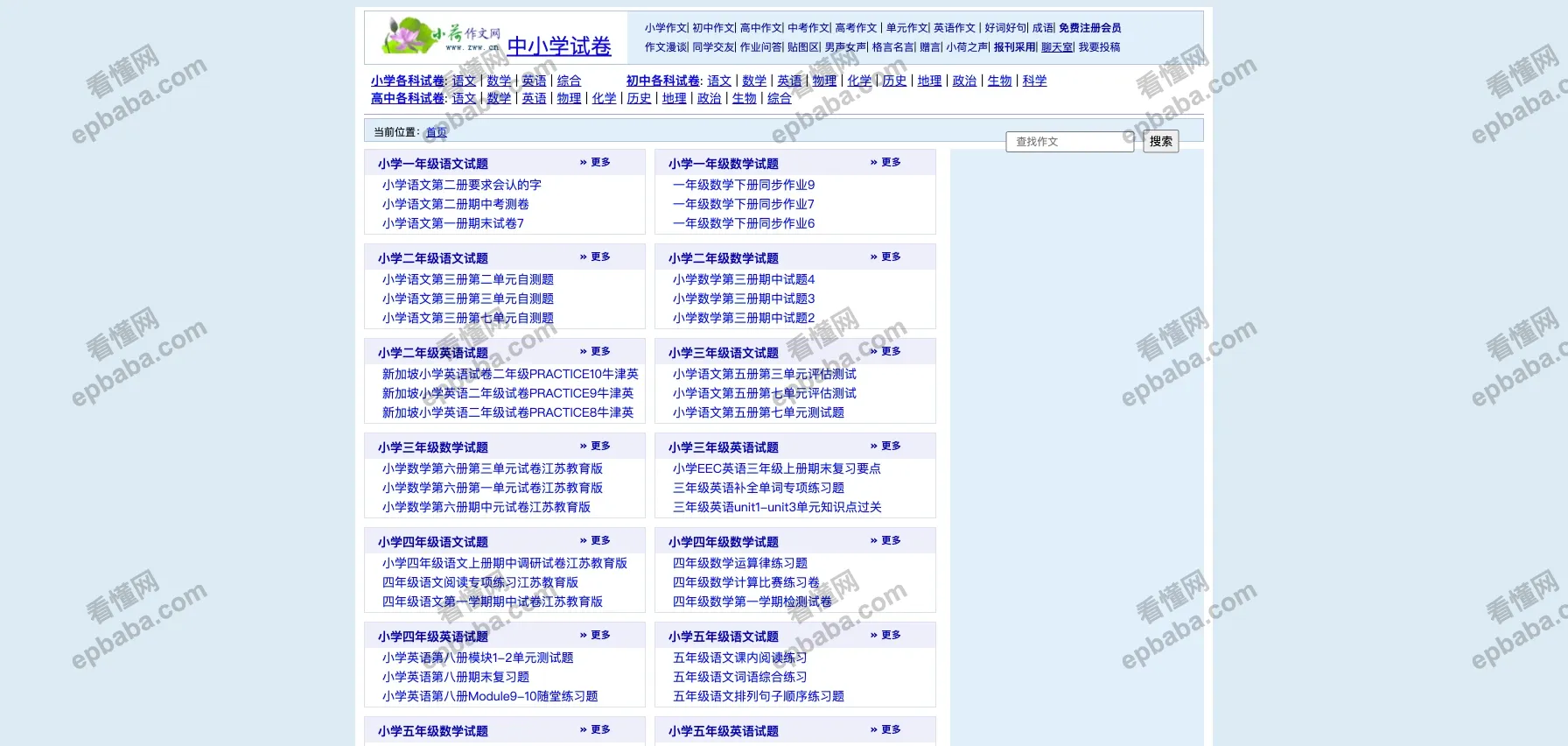Open 小学EEC英语三年级上册期末复习要点
Image resolution: width=1568 pixels, height=746 pixels.
(776, 468)
